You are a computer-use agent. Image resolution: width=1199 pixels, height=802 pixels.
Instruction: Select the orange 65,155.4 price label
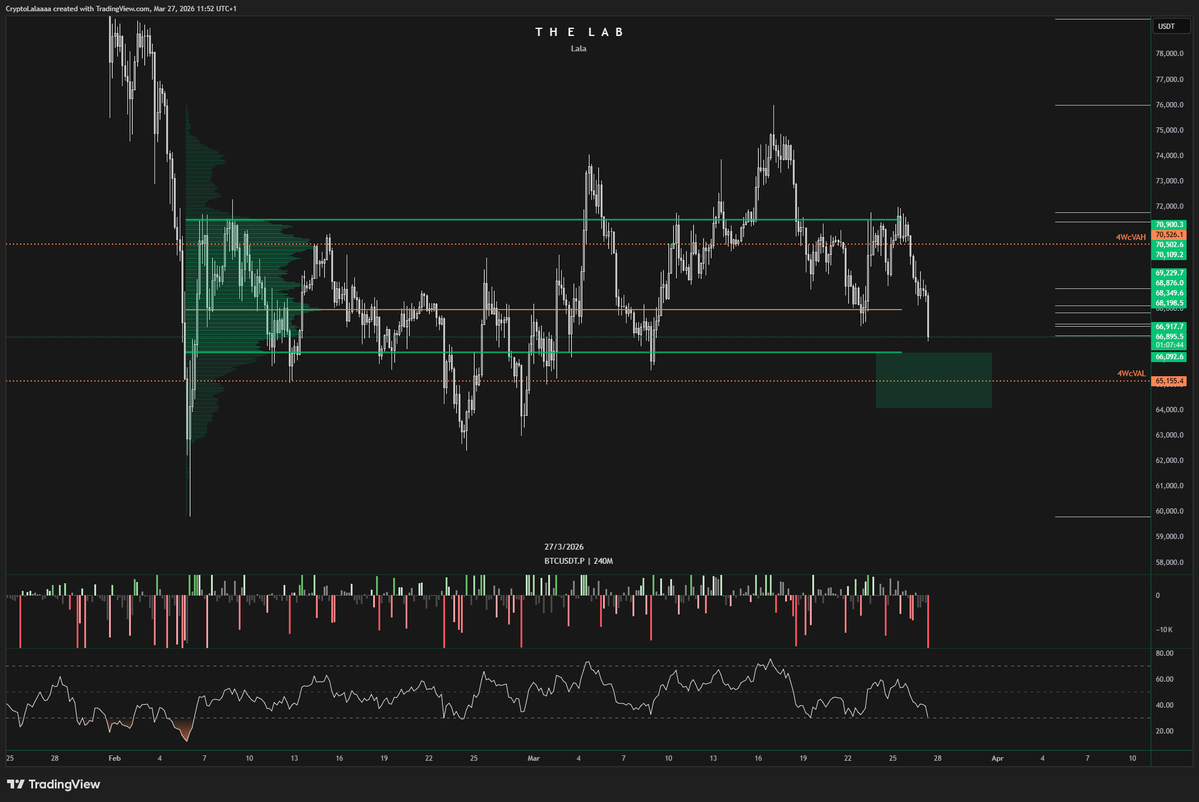point(1169,381)
